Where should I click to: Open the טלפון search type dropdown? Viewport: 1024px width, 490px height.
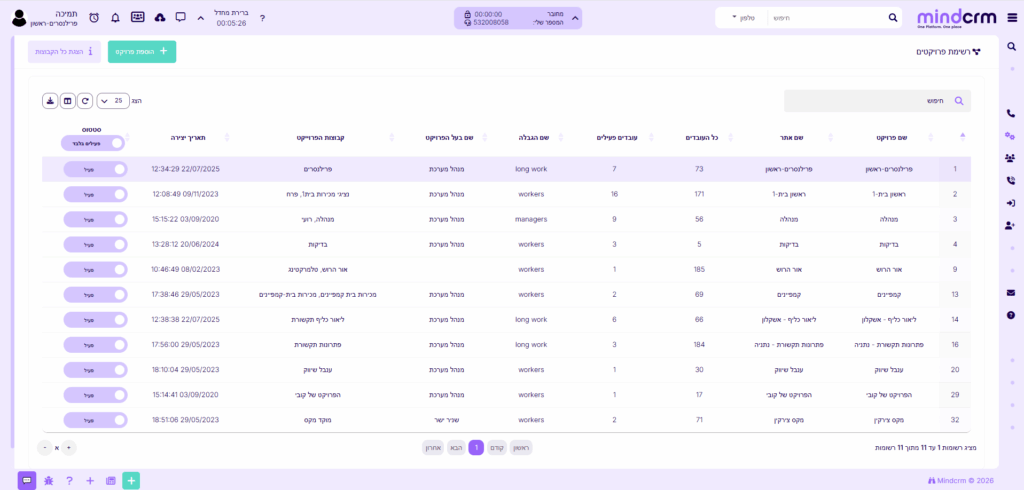743,18
